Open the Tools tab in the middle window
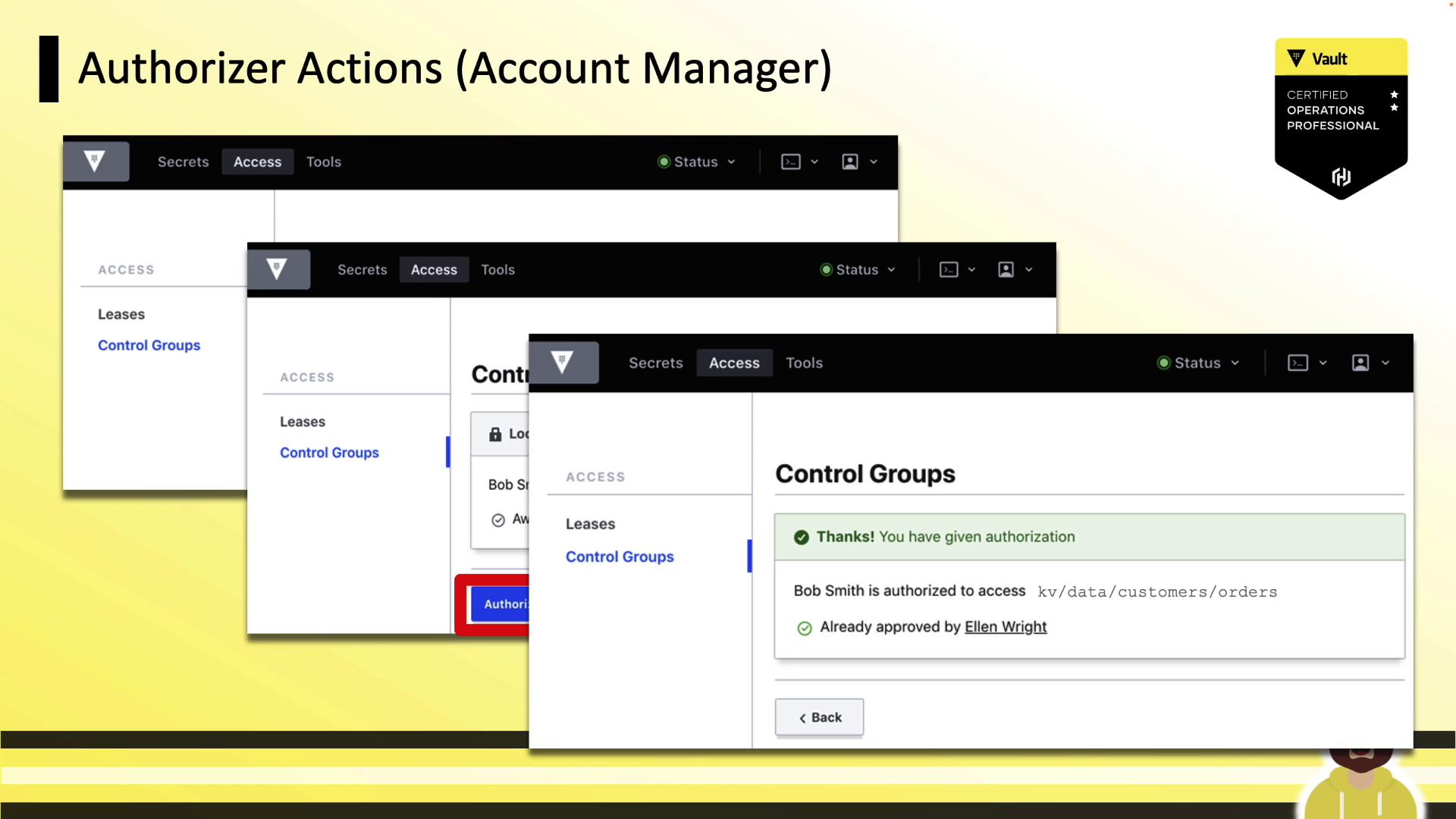This screenshot has height=819, width=1456. [497, 270]
